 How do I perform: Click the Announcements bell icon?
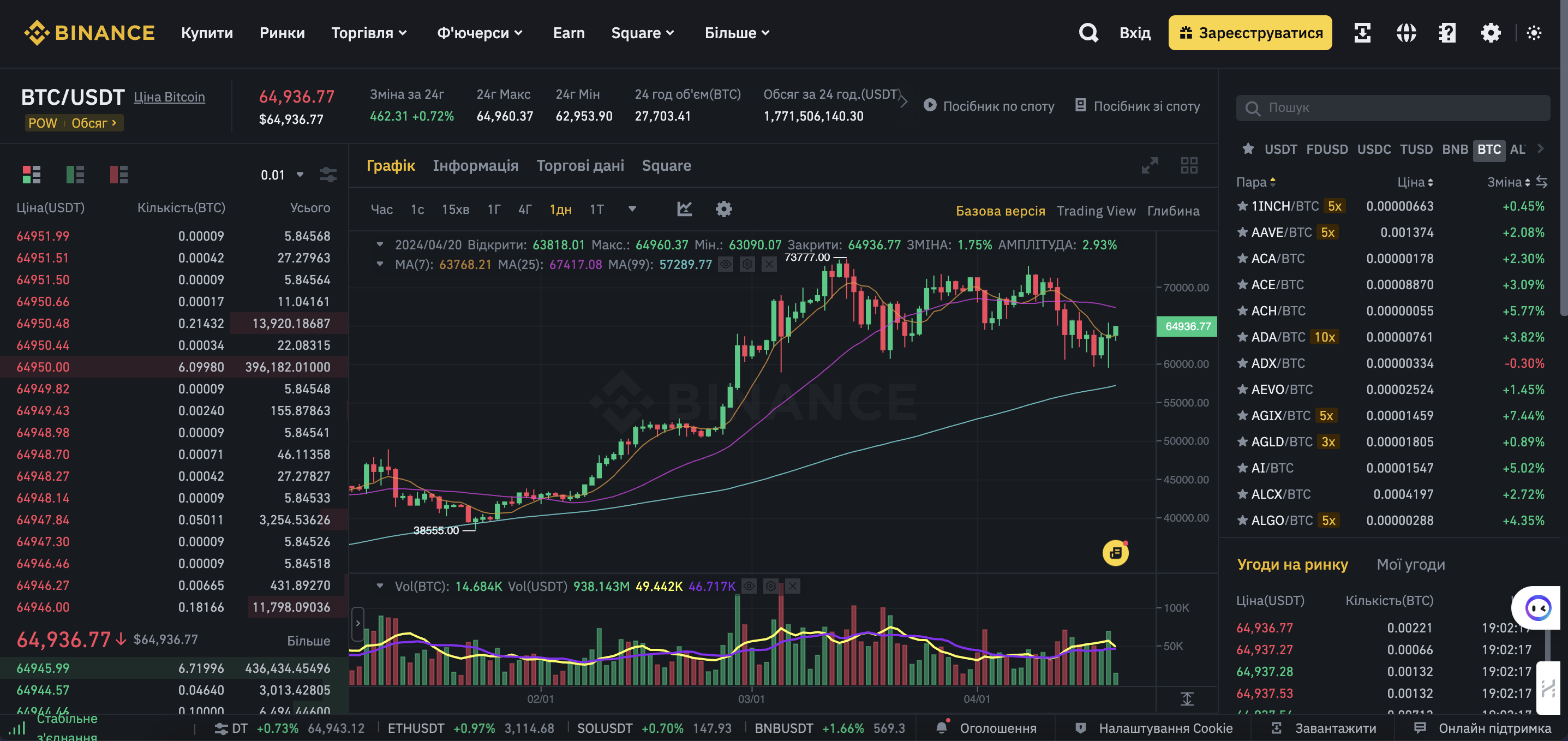pos(942,727)
